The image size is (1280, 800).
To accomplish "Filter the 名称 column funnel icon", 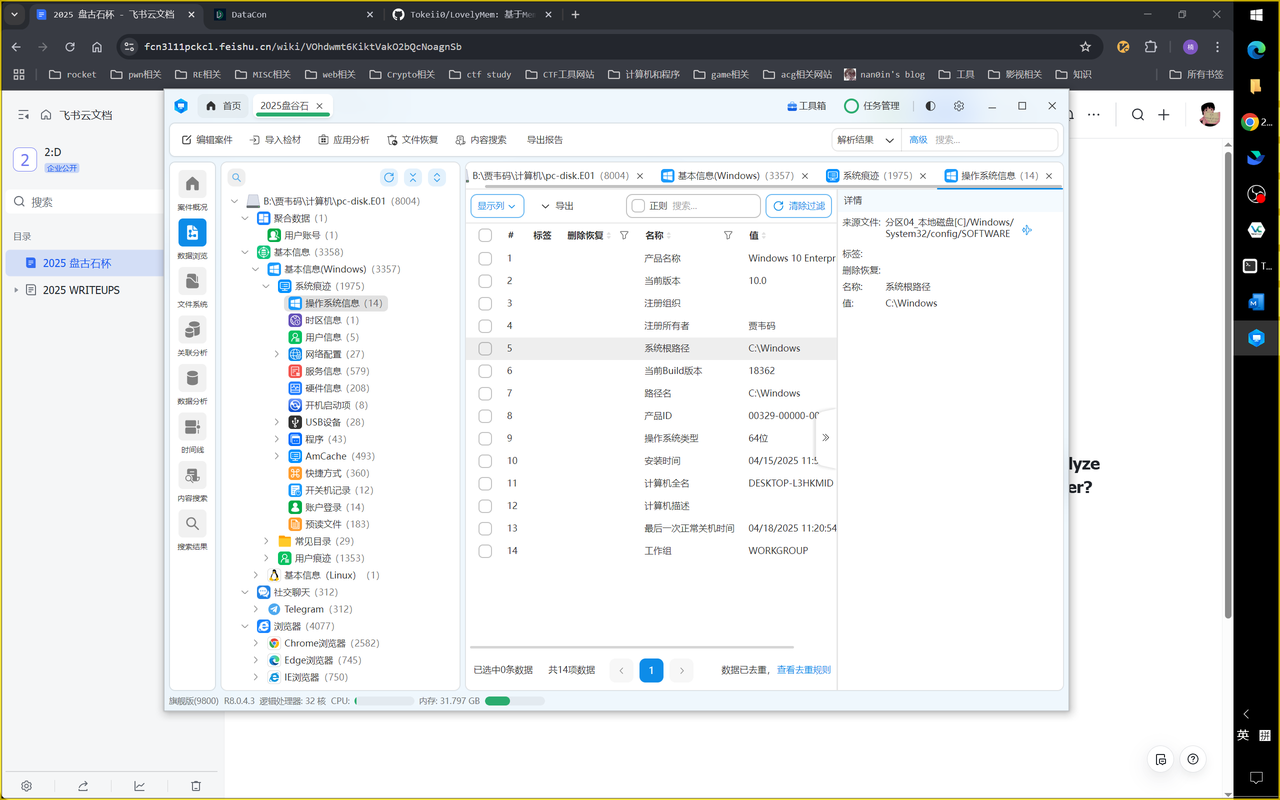I will point(728,235).
